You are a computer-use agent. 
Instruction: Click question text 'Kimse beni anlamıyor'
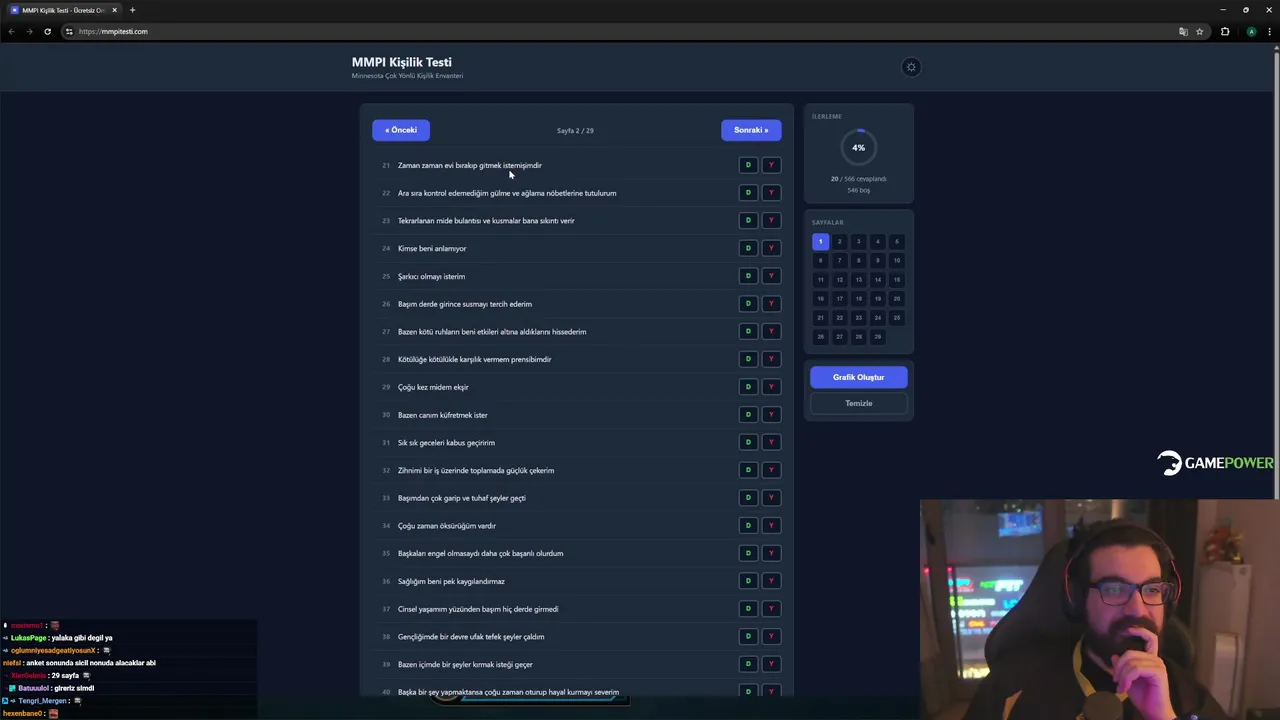point(432,248)
